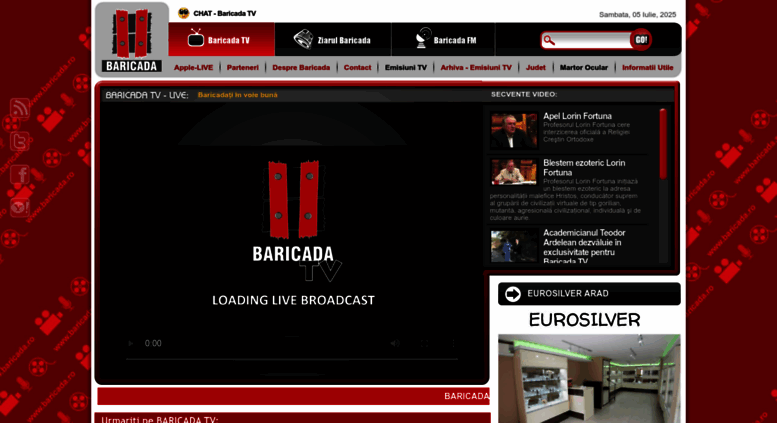This screenshot has width=777, height=423.
Task: Click the Baricada logo in header
Action: coord(132,41)
